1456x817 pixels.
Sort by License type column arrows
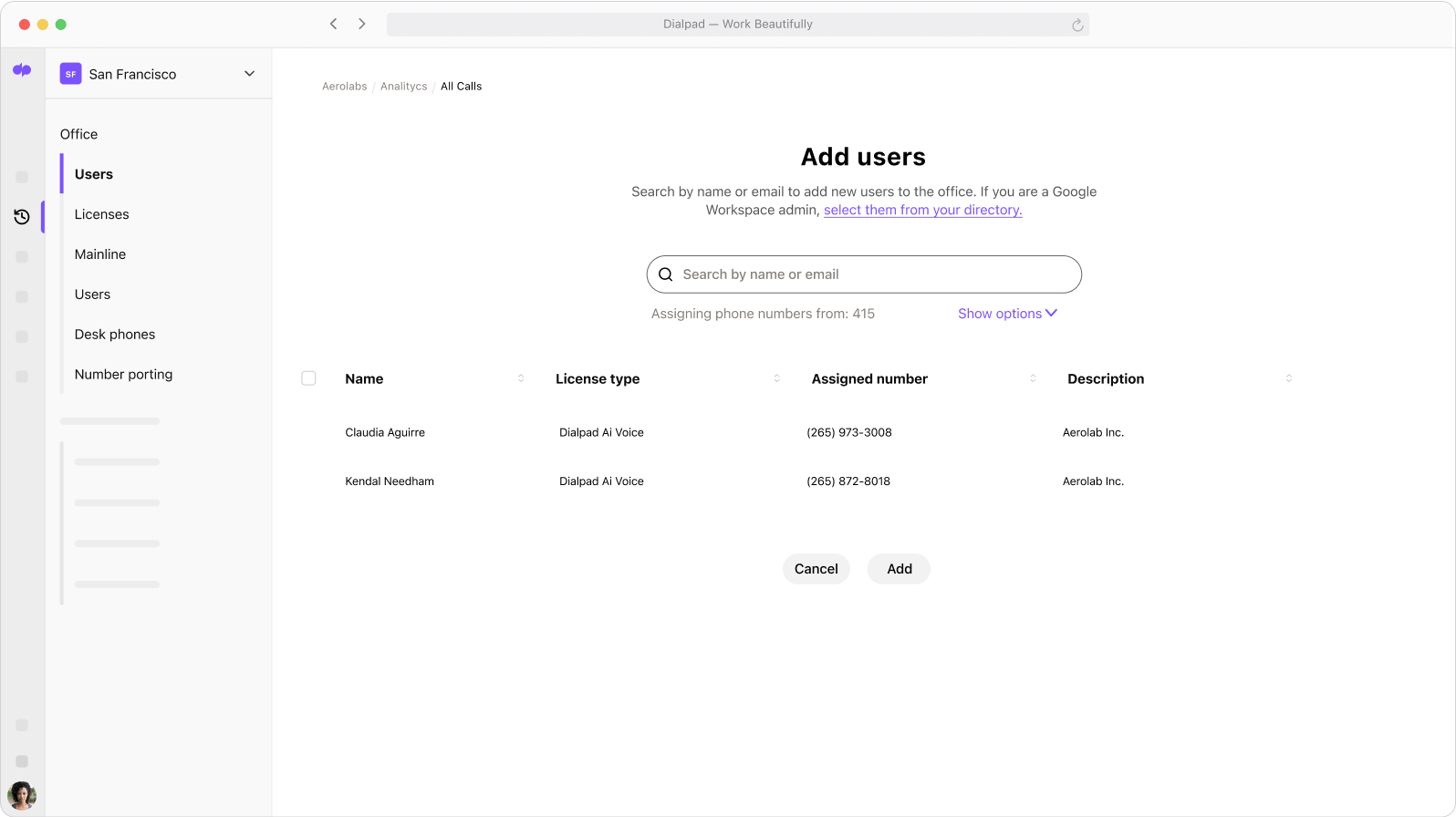pyautogui.click(x=777, y=378)
